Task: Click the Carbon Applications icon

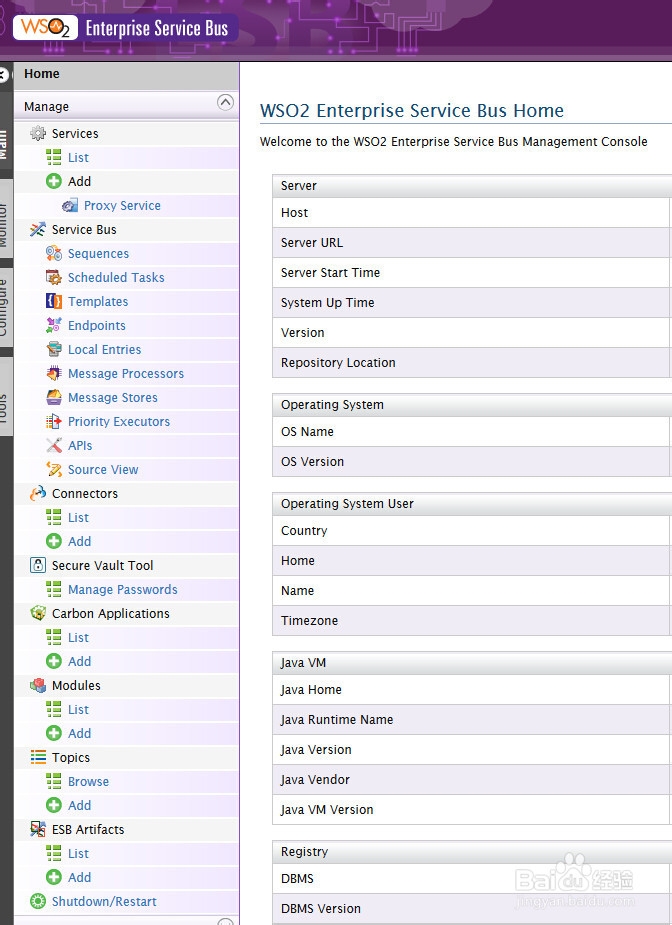Action: point(38,614)
